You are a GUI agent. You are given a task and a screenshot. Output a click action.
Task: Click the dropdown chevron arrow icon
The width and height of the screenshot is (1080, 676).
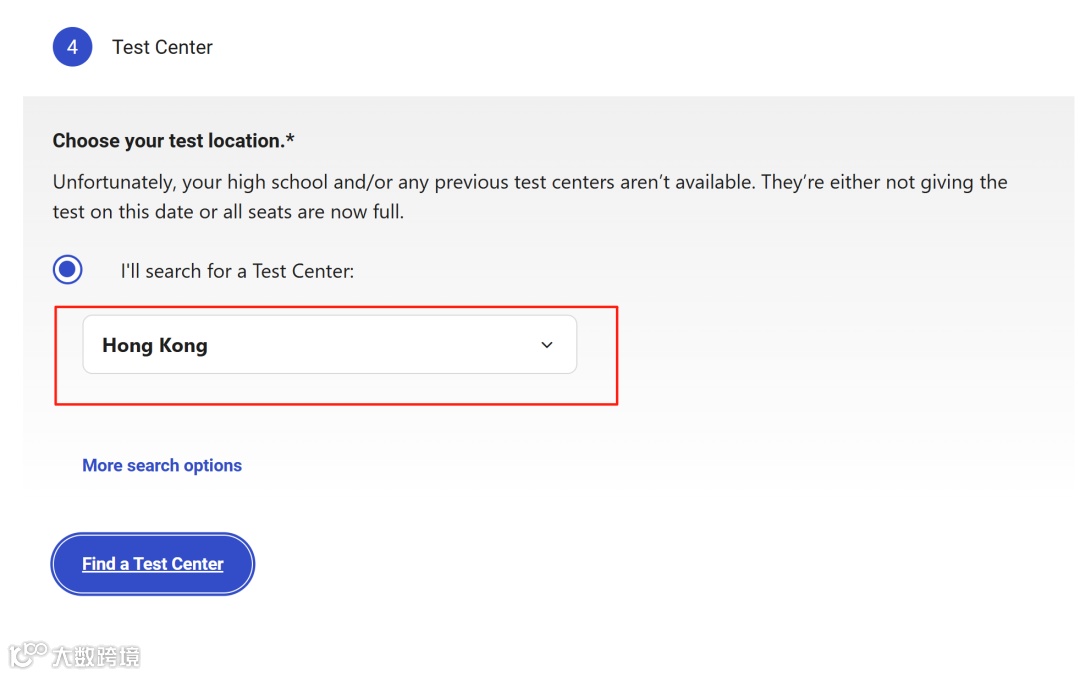[x=547, y=345]
